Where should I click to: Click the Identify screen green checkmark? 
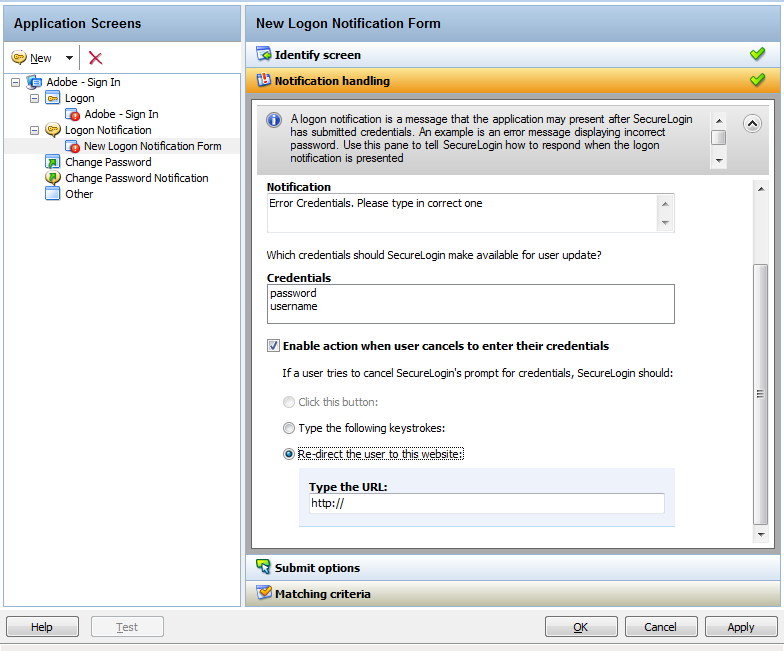pos(758,54)
